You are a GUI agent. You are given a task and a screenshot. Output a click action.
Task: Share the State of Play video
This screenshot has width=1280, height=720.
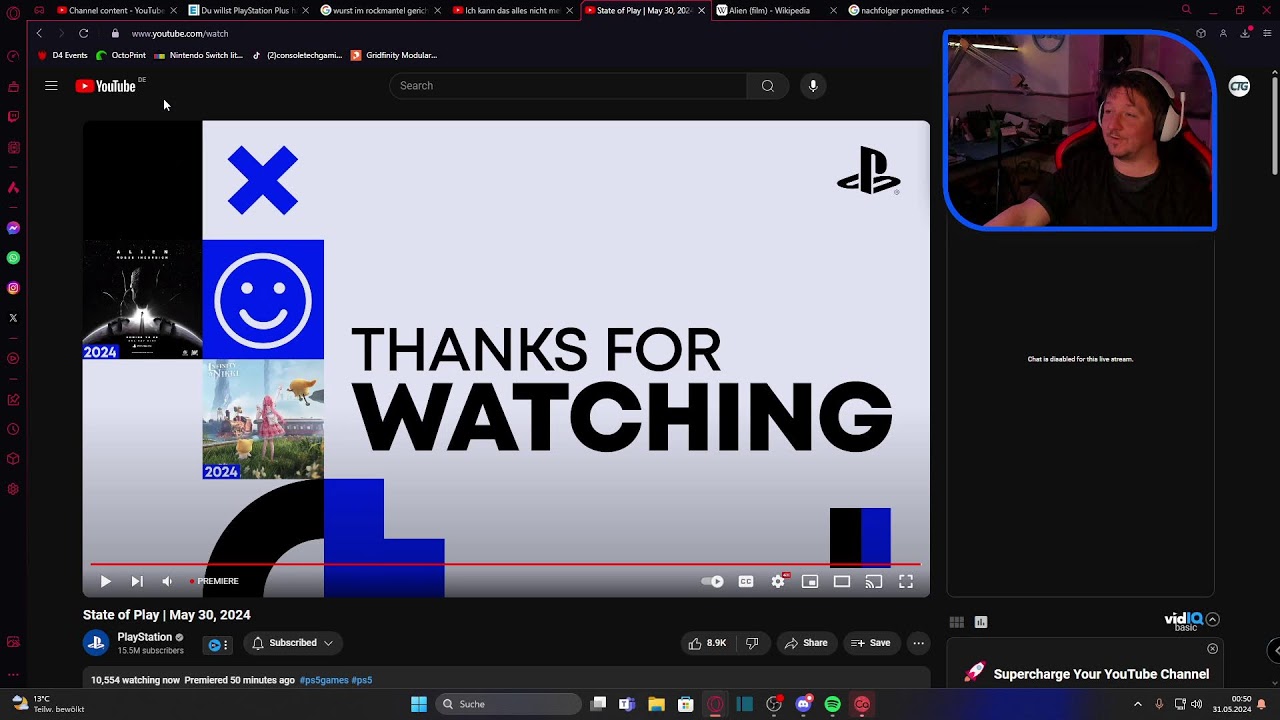(x=805, y=643)
